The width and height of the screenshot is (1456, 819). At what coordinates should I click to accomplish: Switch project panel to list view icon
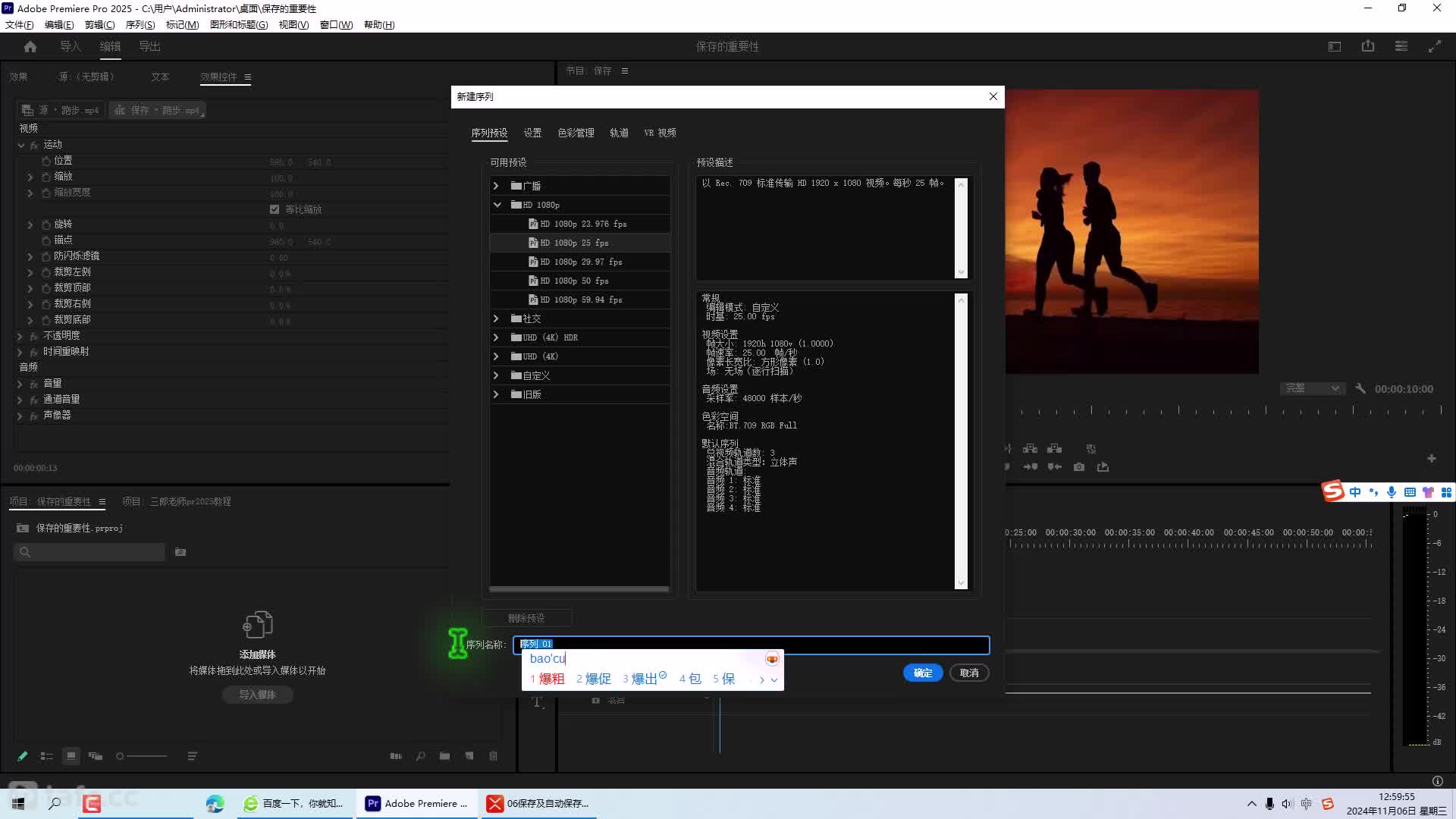(x=47, y=756)
